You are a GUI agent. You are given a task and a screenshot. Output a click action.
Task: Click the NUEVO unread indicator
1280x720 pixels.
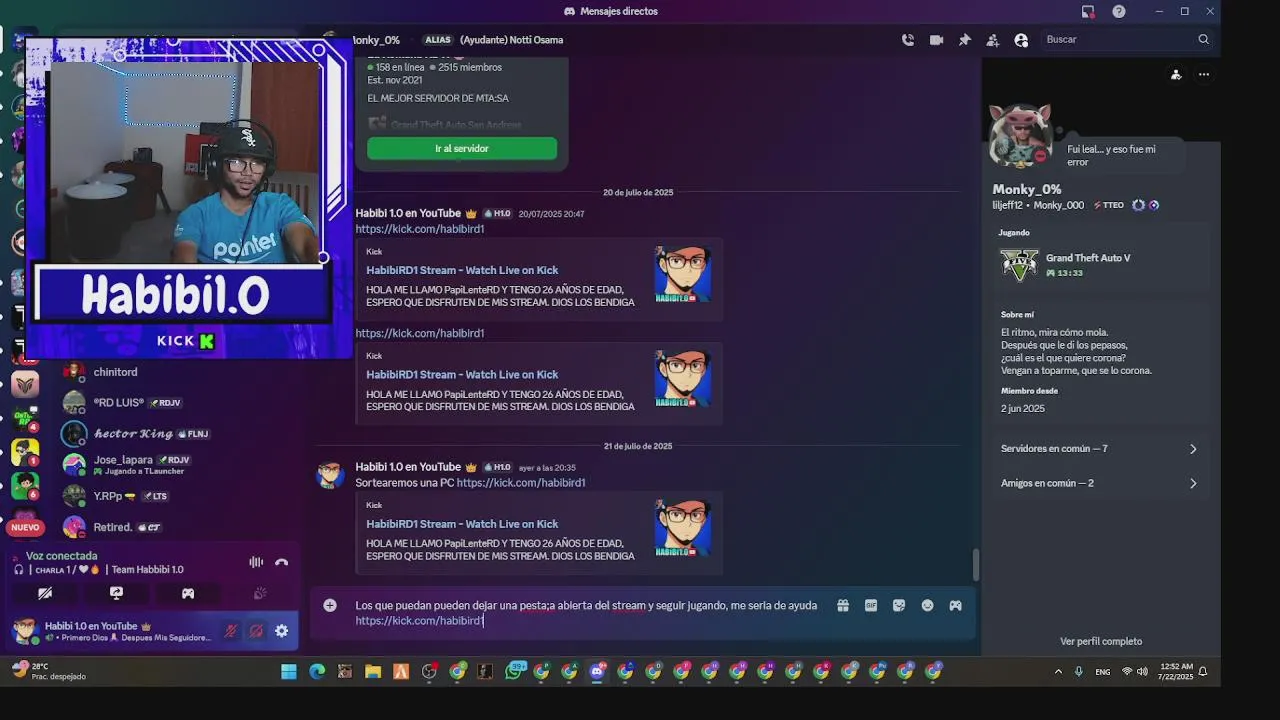(25, 527)
